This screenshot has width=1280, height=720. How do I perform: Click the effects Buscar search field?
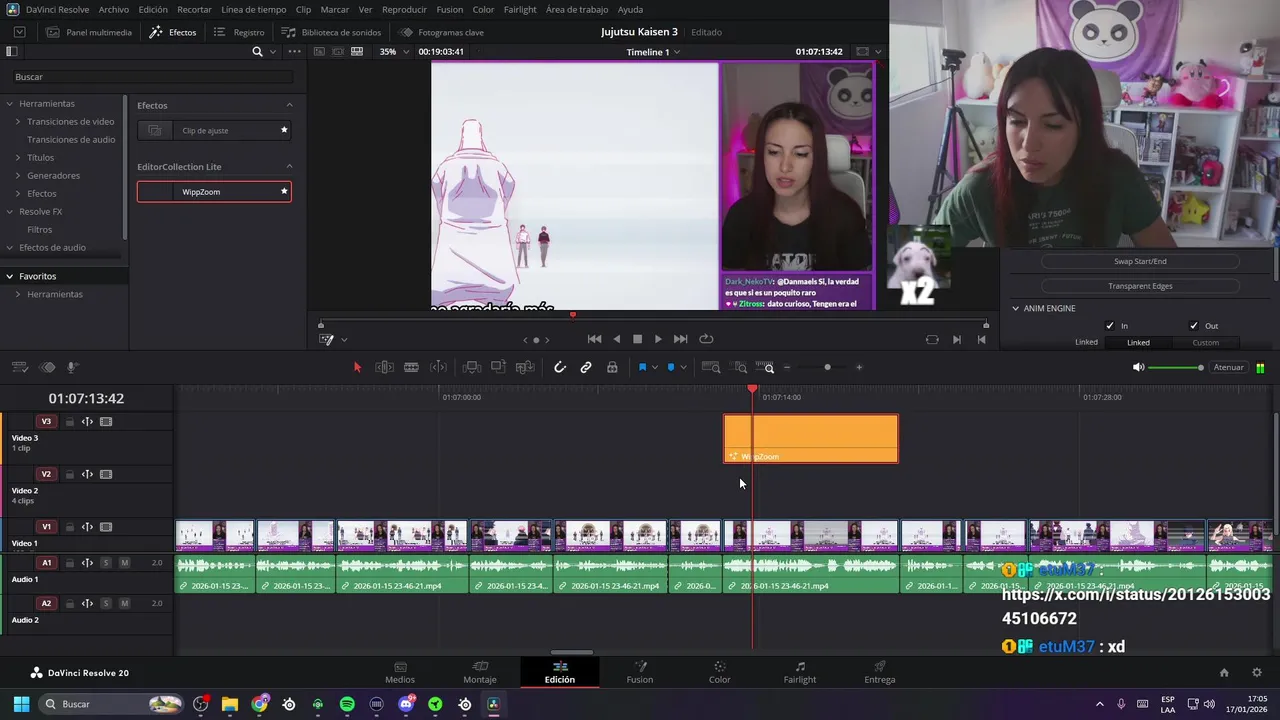point(152,77)
